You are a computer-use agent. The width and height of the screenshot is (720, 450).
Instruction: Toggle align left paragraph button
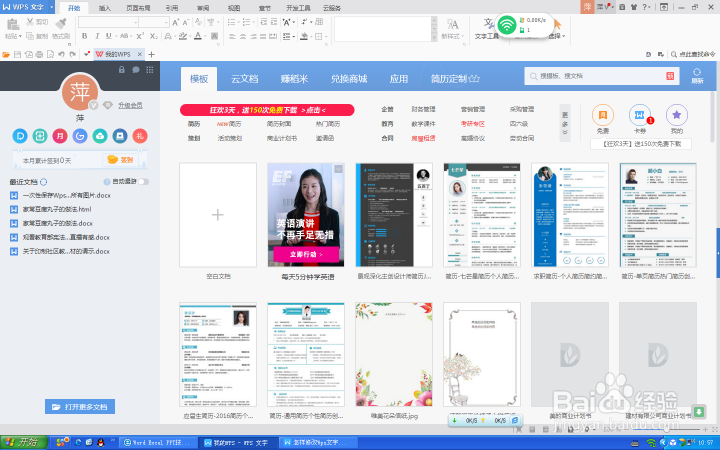[x=232, y=36]
